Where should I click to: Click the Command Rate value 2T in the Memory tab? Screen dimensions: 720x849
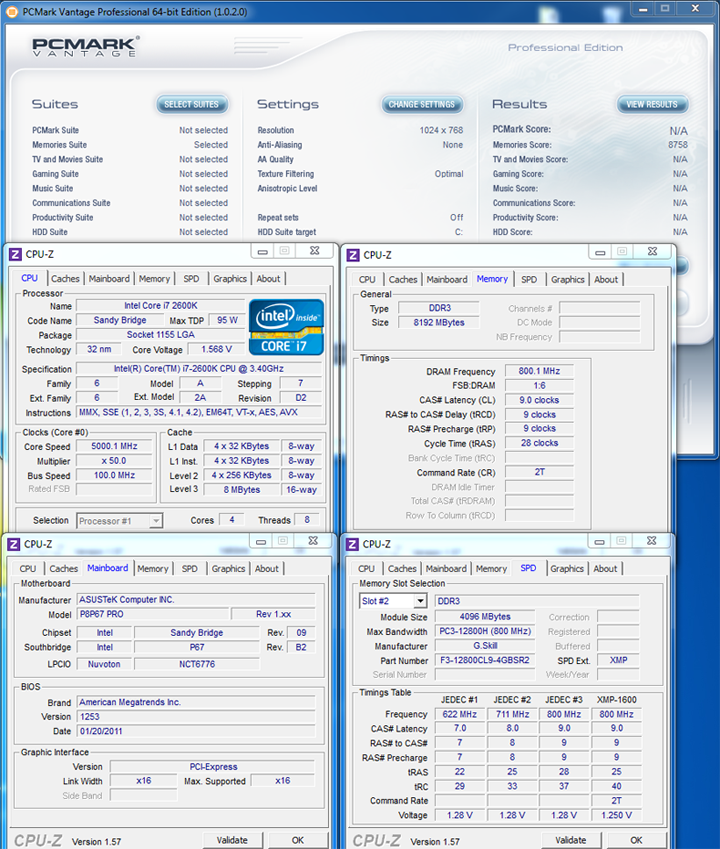[x=539, y=473]
